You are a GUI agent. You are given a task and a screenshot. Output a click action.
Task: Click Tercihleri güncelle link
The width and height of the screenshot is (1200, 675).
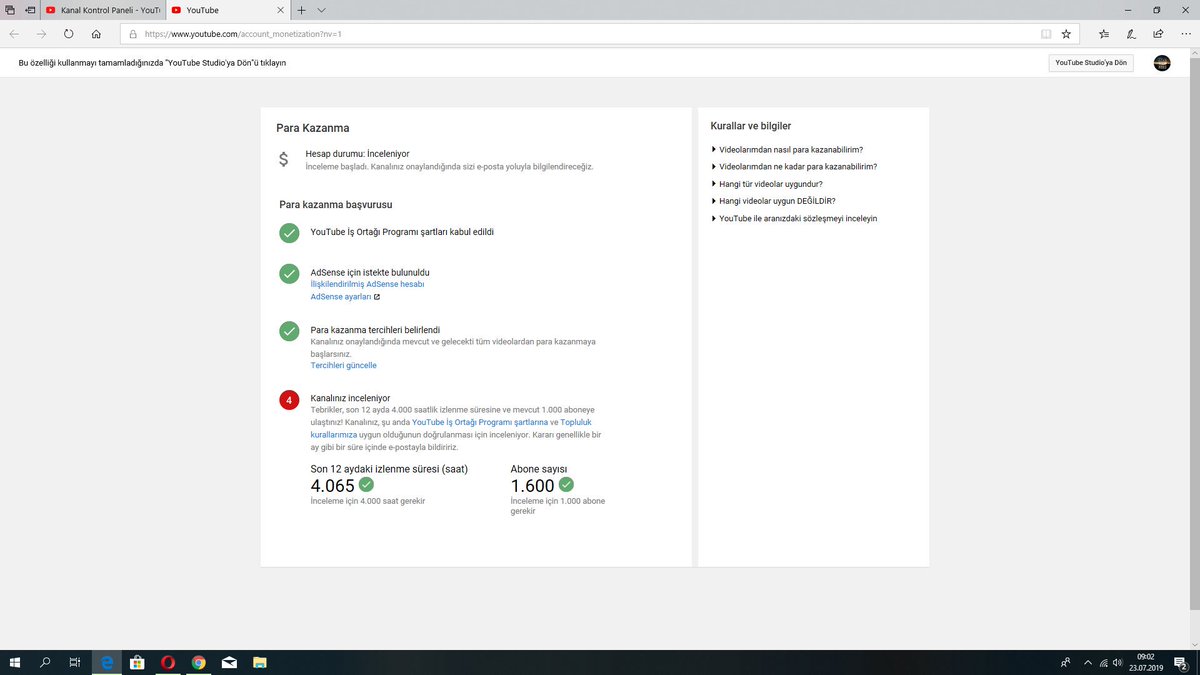[x=343, y=366]
